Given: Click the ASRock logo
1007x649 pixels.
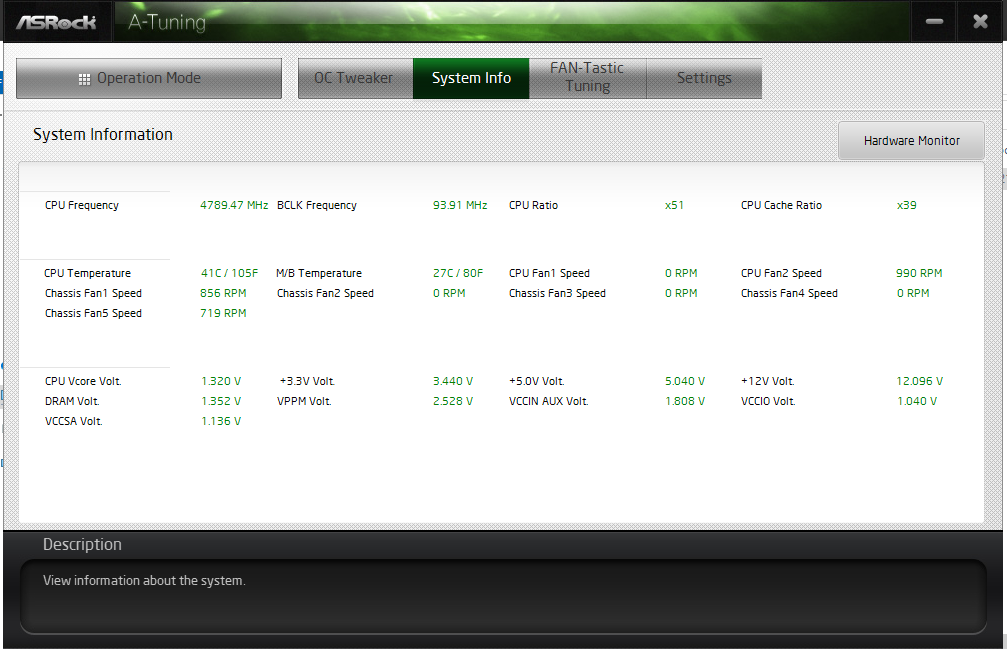Looking at the screenshot, I should 56,22.
